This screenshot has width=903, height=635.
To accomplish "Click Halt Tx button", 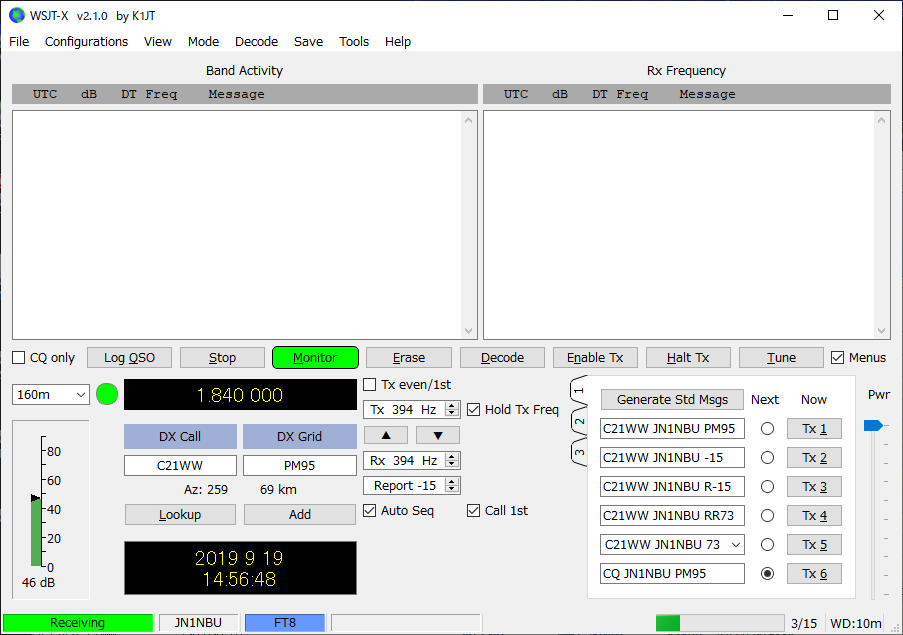I will point(688,358).
